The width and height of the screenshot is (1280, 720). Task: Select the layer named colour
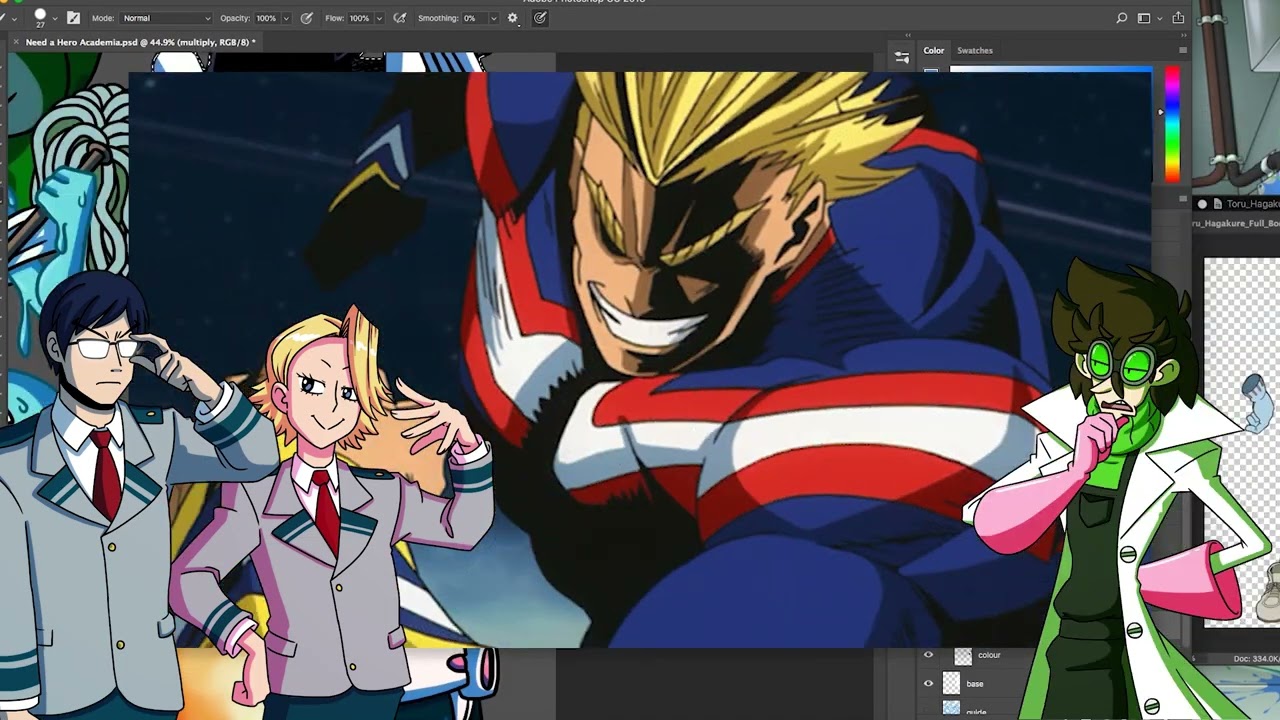coord(989,655)
